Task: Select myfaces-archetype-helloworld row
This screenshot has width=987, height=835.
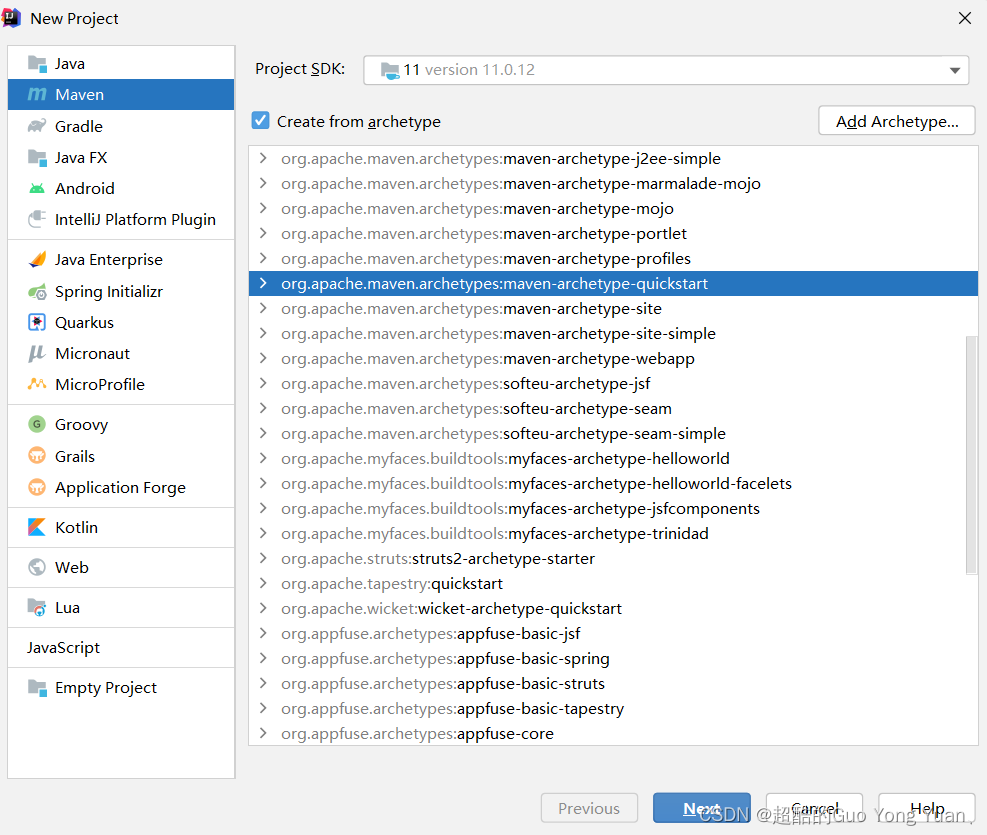Action: (613, 459)
